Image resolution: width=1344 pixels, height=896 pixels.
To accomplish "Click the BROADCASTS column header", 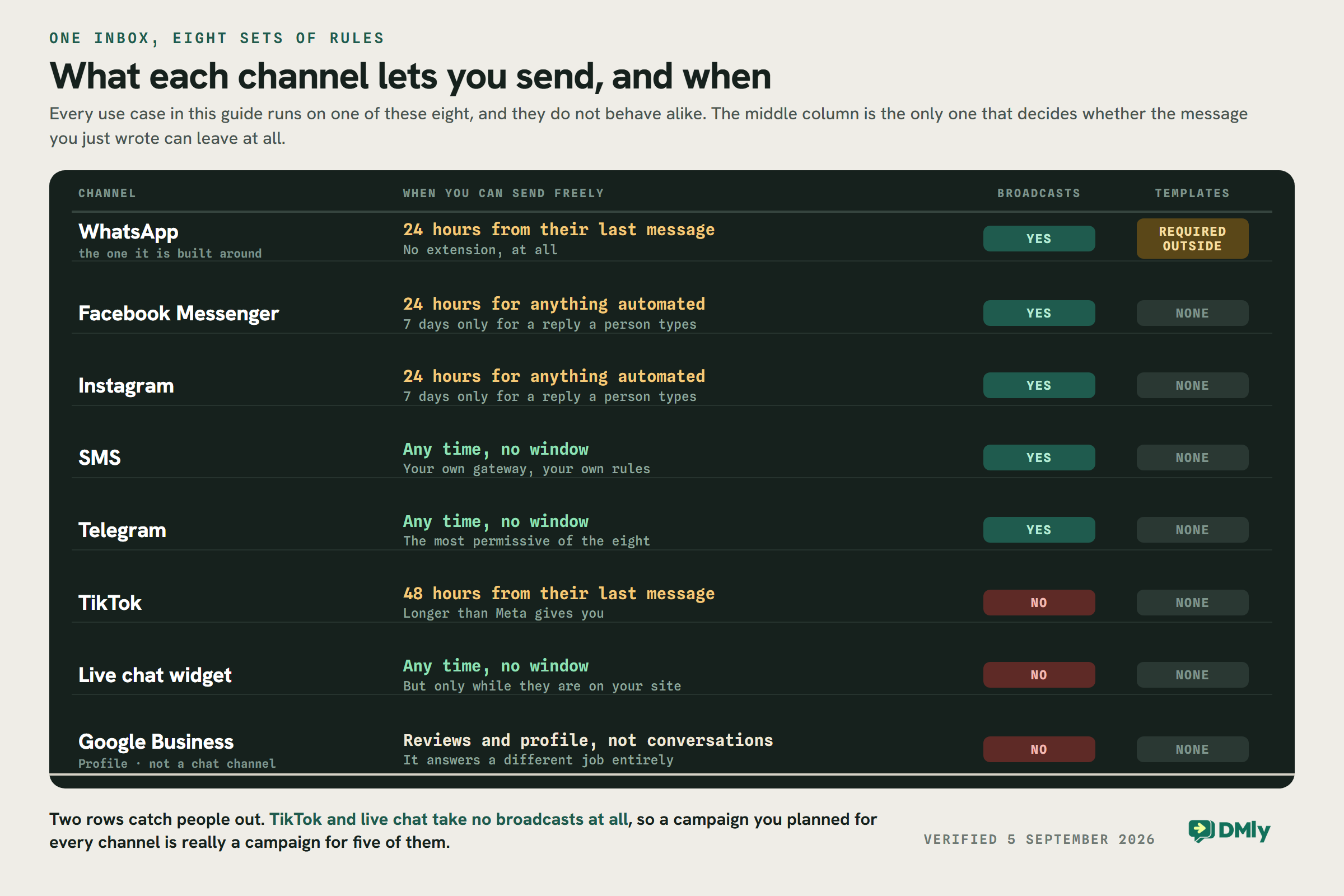I will pos(1039,193).
